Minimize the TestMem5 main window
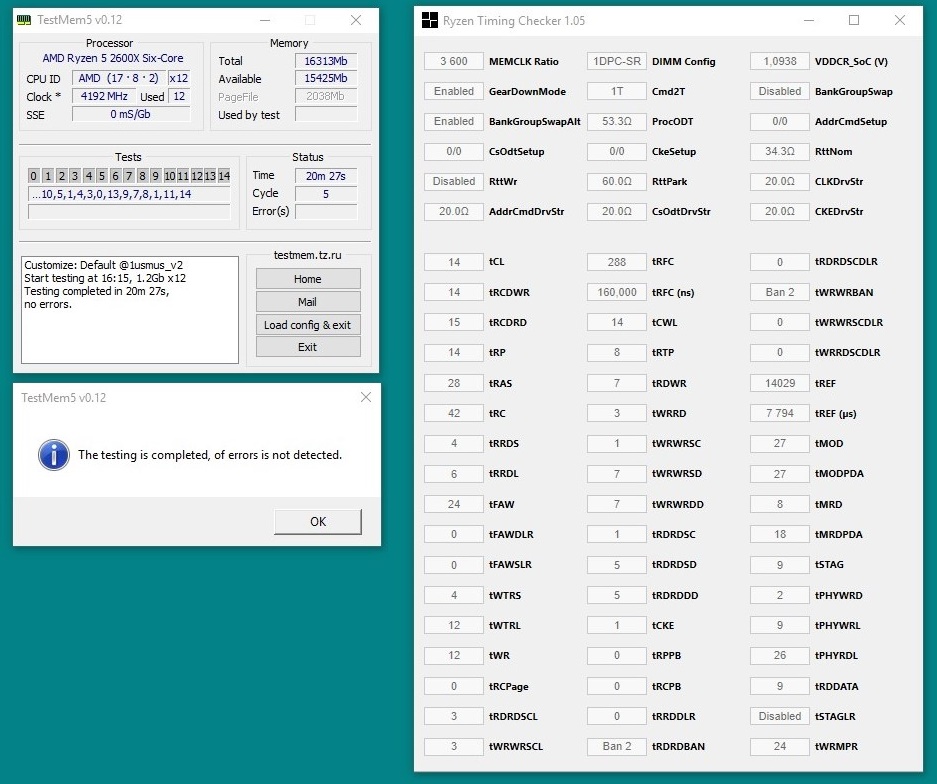The width and height of the screenshot is (937, 784). tap(263, 21)
